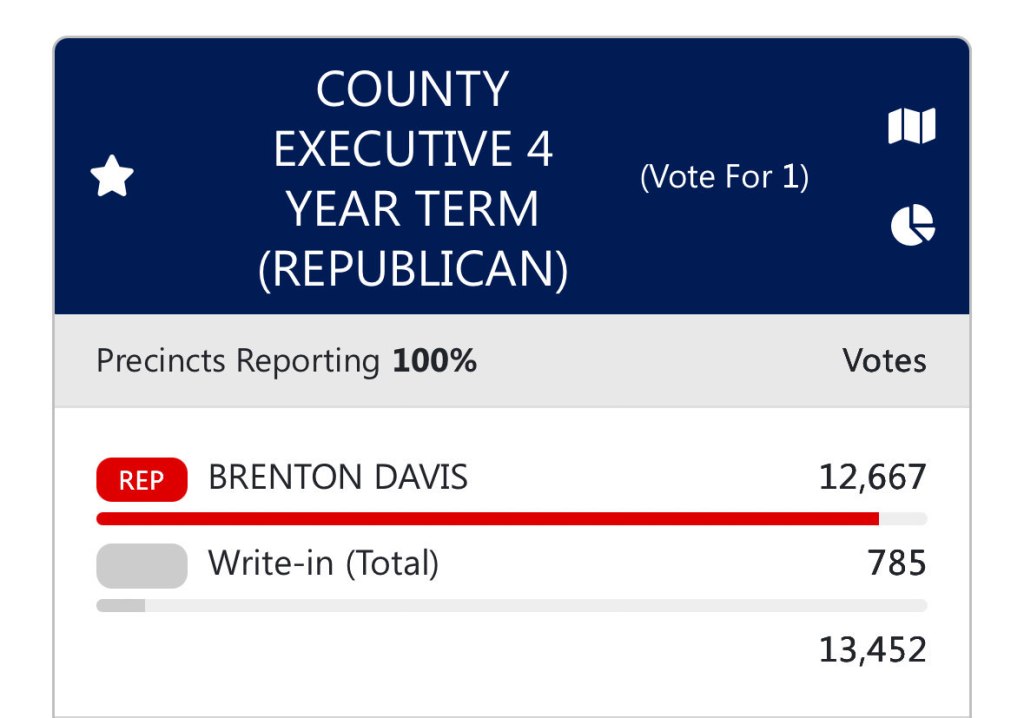Click the Votes column header
This screenshot has width=1024, height=718.
[884, 361]
